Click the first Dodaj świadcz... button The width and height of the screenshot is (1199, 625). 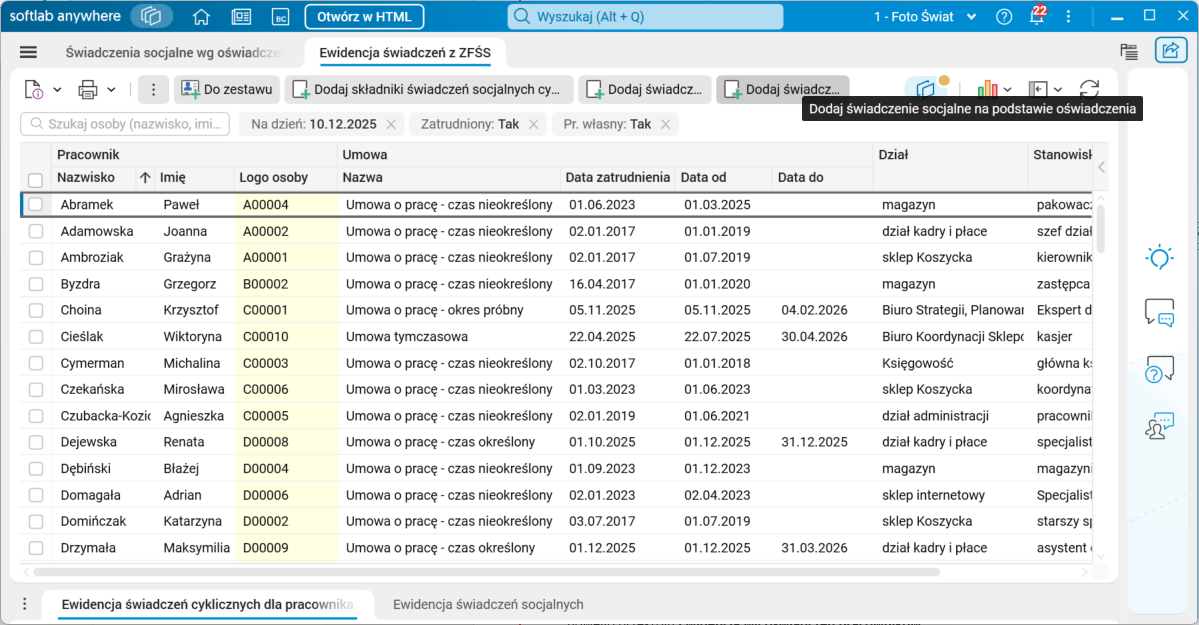645,90
